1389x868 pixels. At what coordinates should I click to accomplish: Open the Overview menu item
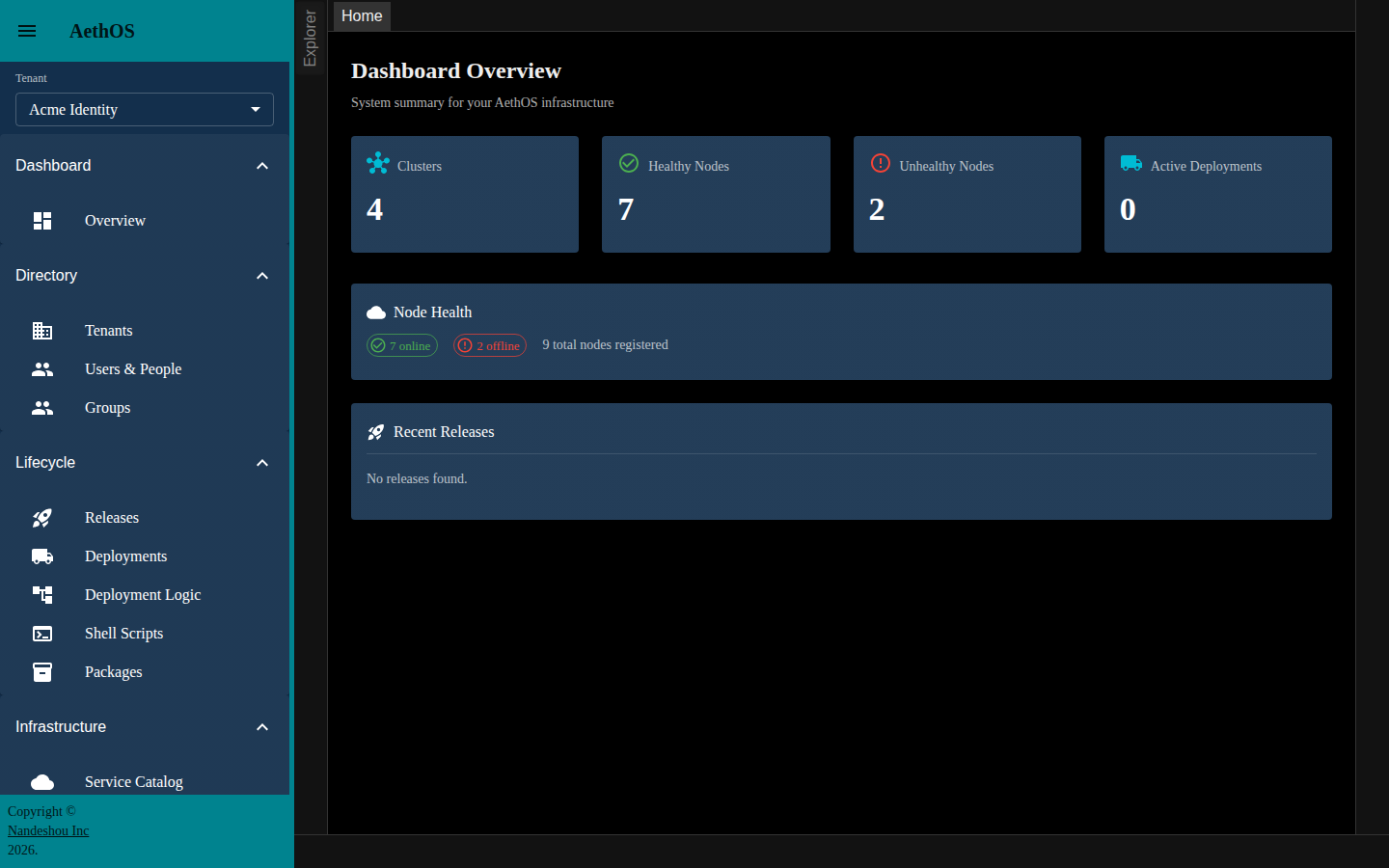[x=145, y=221]
